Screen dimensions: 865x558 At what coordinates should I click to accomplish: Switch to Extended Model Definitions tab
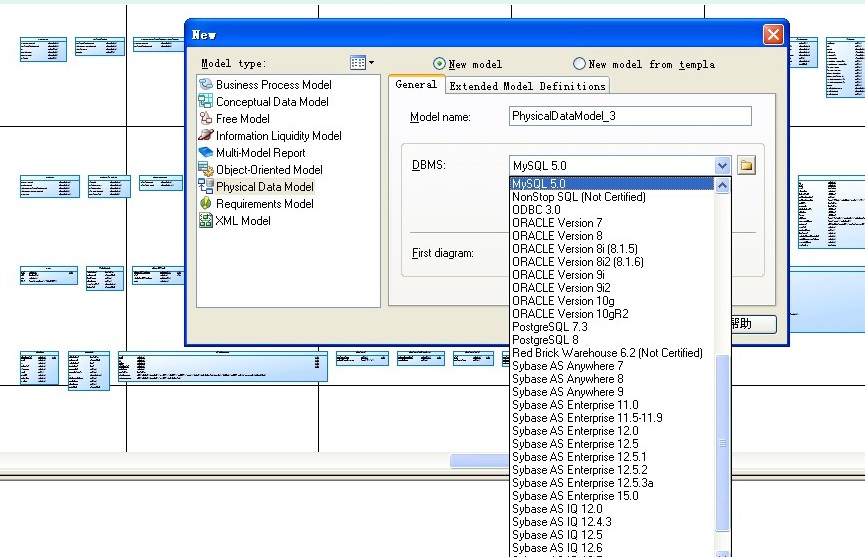click(x=527, y=86)
